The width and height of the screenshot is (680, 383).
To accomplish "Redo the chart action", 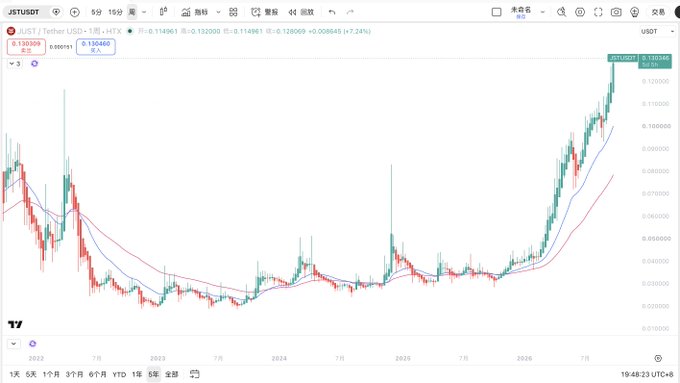I will click(x=350, y=12).
